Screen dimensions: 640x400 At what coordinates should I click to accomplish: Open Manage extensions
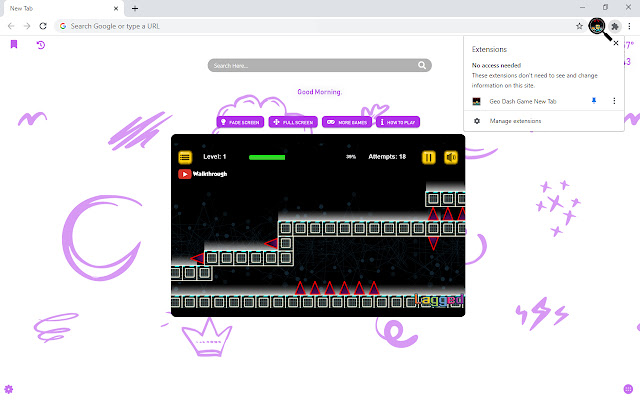(x=515, y=121)
